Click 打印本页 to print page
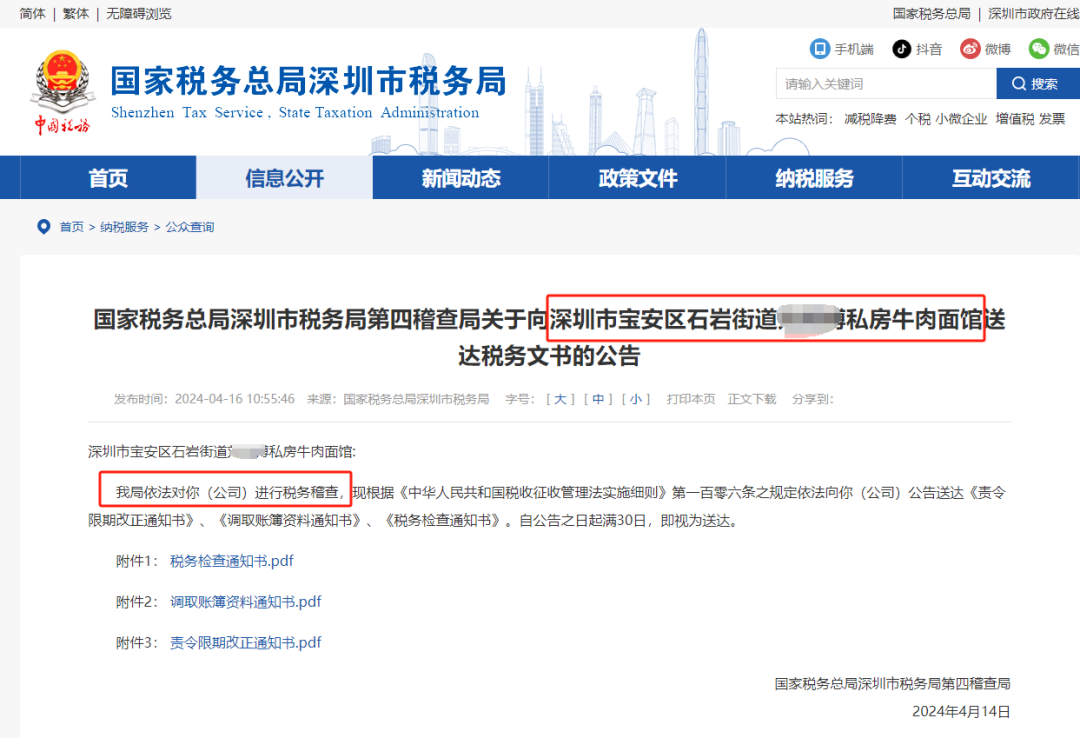Image resolution: width=1080 pixels, height=738 pixels. (x=691, y=399)
